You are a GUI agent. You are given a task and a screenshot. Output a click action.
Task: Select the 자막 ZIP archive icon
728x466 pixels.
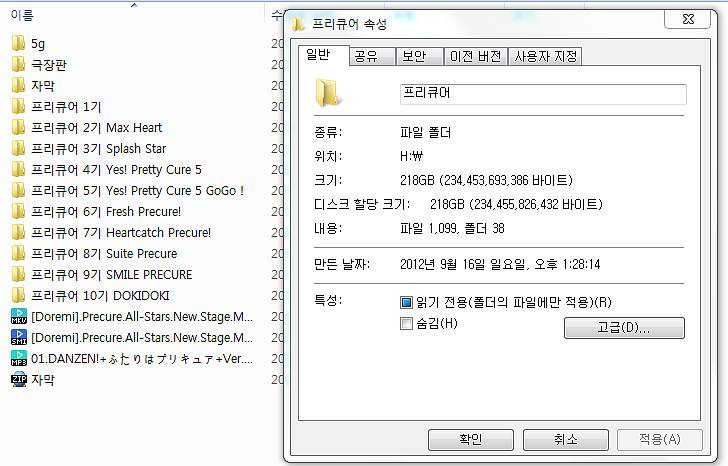click(x=19, y=380)
